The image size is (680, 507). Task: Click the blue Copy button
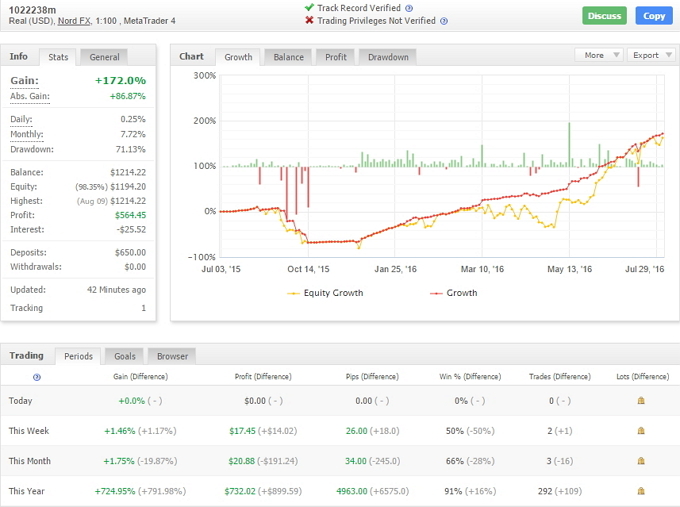[654, 16]
